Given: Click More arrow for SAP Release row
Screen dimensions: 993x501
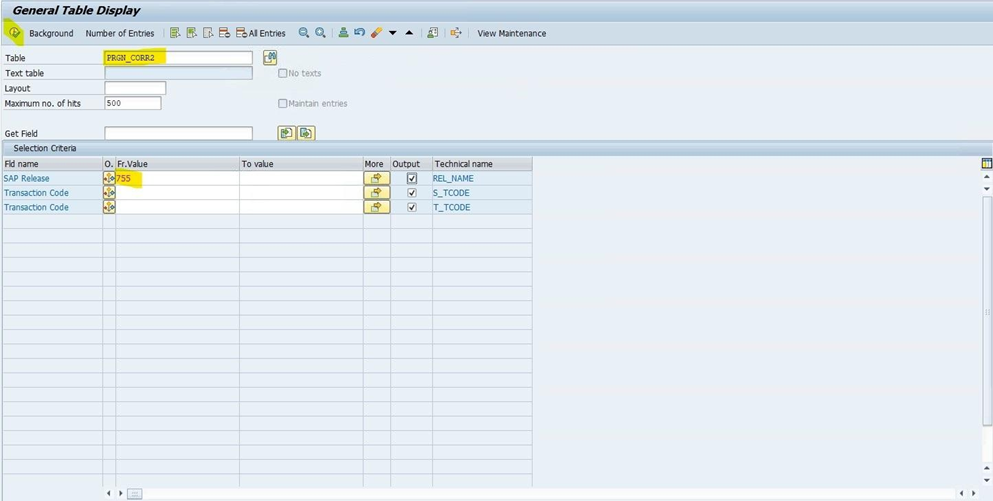Looking at the screenshot, I should coord(376,178).
